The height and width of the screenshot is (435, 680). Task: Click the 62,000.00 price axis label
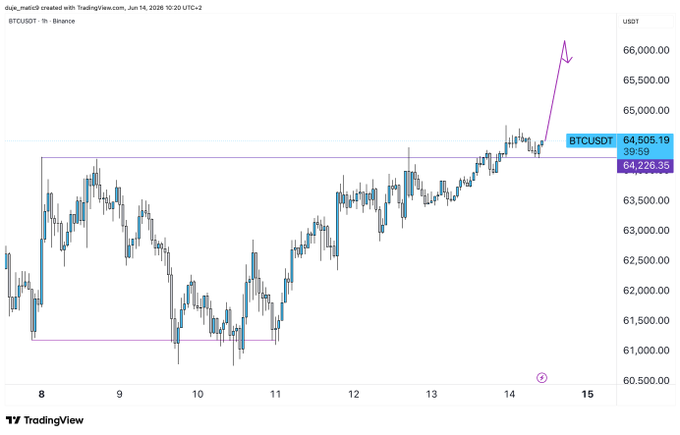[x=646, y=290]
